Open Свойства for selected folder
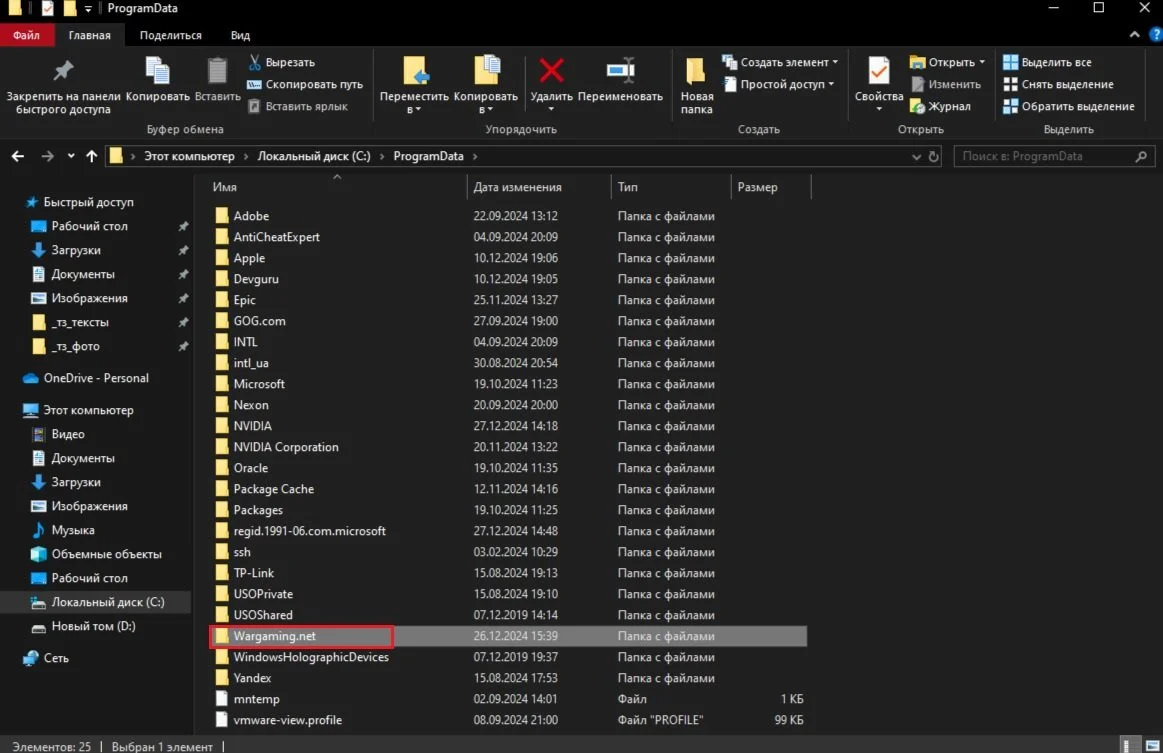The image size is (1163, 753). click(x=879, y=84)
